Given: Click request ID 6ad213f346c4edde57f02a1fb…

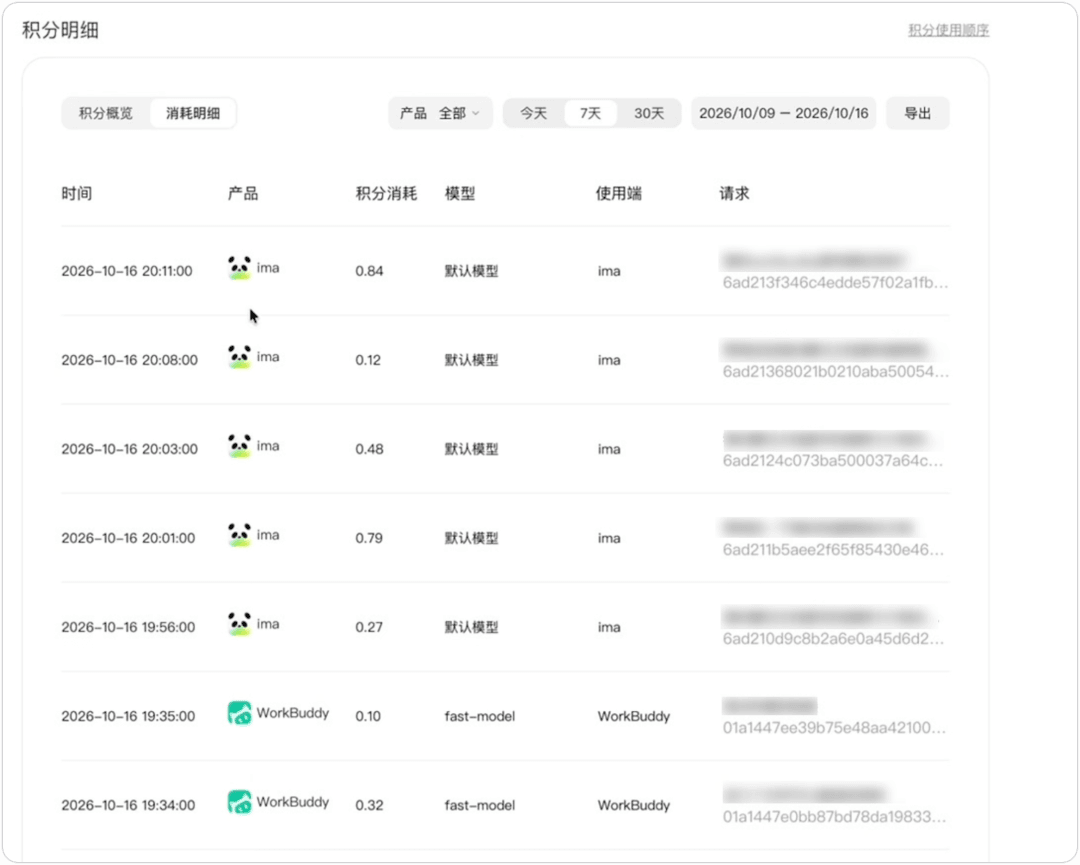Looking at the screenshot, I should [835, 282].
